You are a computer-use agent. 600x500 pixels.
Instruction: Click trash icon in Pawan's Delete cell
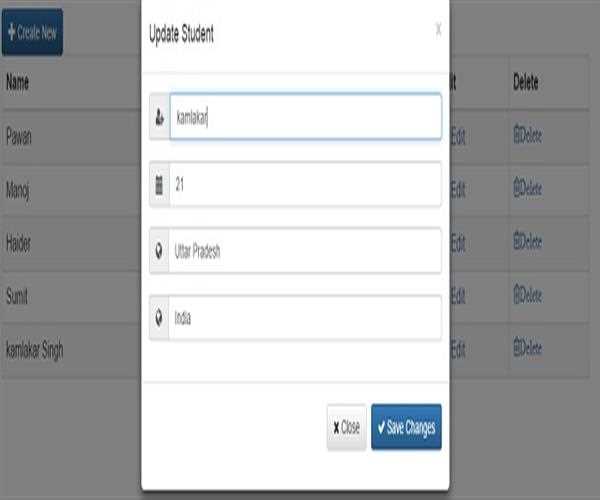517,135
